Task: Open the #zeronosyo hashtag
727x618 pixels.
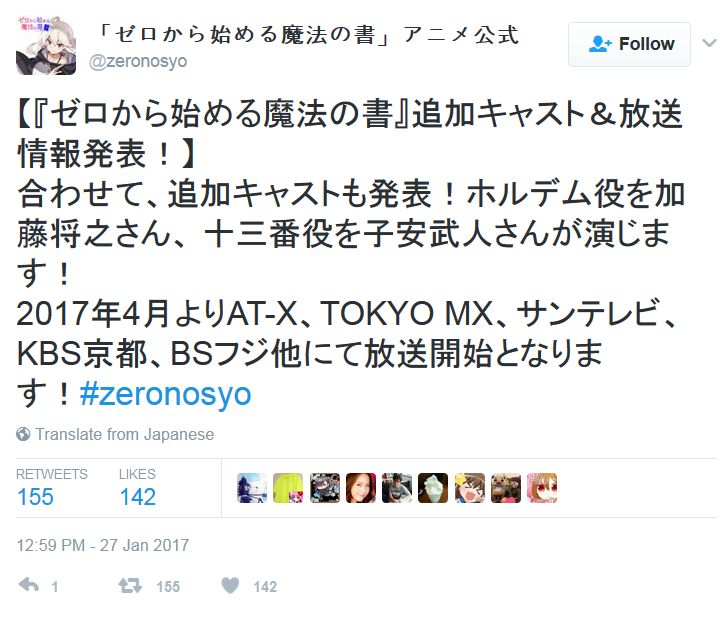Action: 166,395
